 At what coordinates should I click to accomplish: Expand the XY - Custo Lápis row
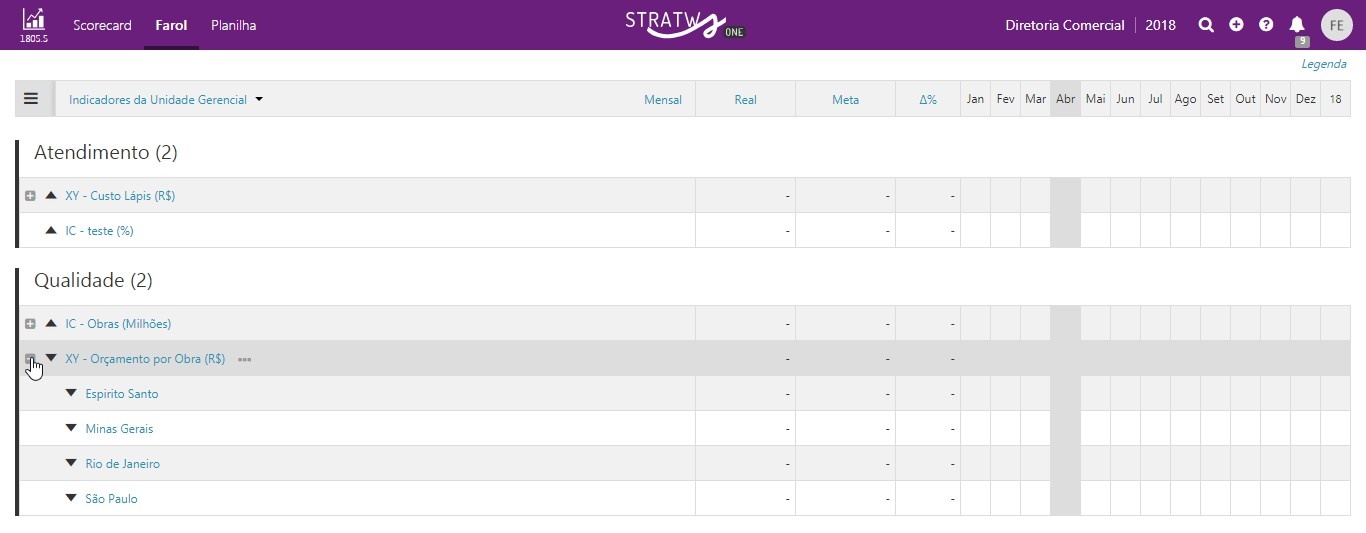tap(30, 196)
